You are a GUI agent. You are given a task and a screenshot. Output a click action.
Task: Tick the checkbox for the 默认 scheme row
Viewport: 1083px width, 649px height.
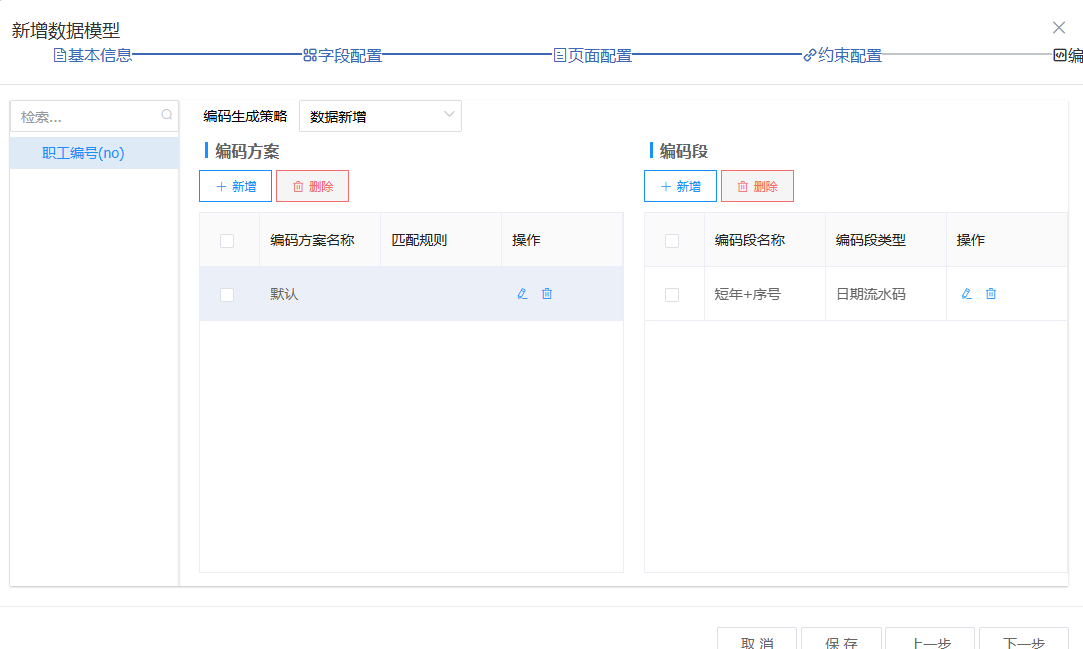tap(227, 295)
